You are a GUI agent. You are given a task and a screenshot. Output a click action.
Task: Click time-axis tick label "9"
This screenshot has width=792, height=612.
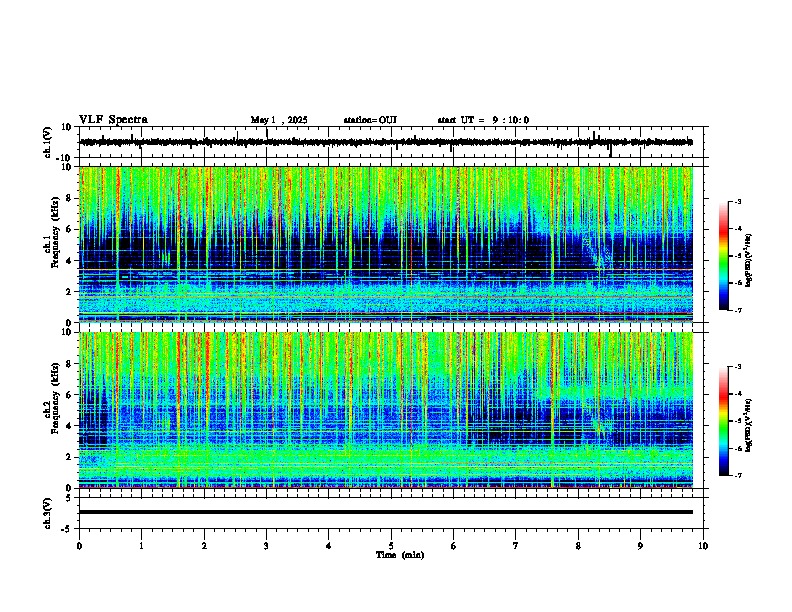[640, 546]
